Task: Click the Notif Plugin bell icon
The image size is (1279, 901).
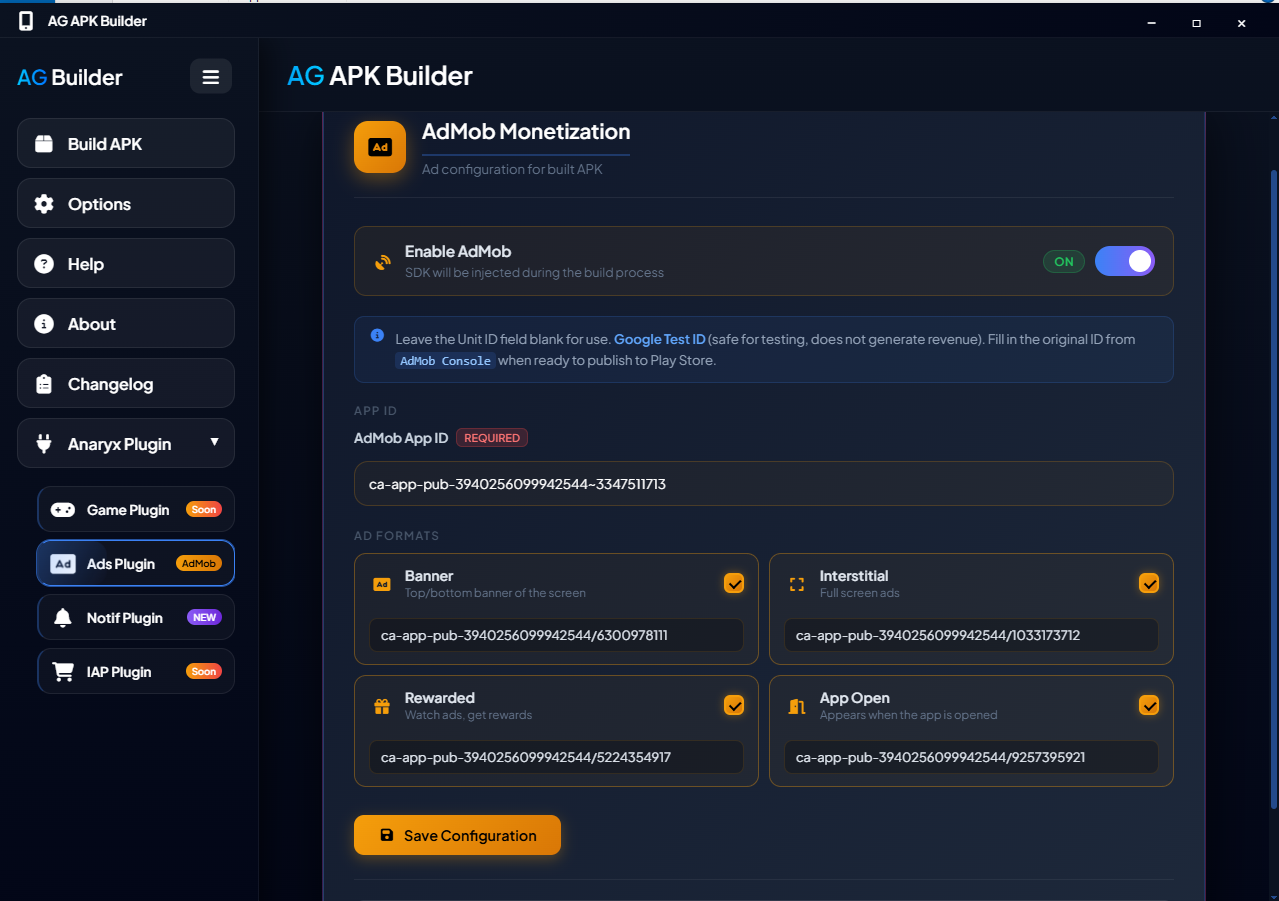Action: pos(63,618)
